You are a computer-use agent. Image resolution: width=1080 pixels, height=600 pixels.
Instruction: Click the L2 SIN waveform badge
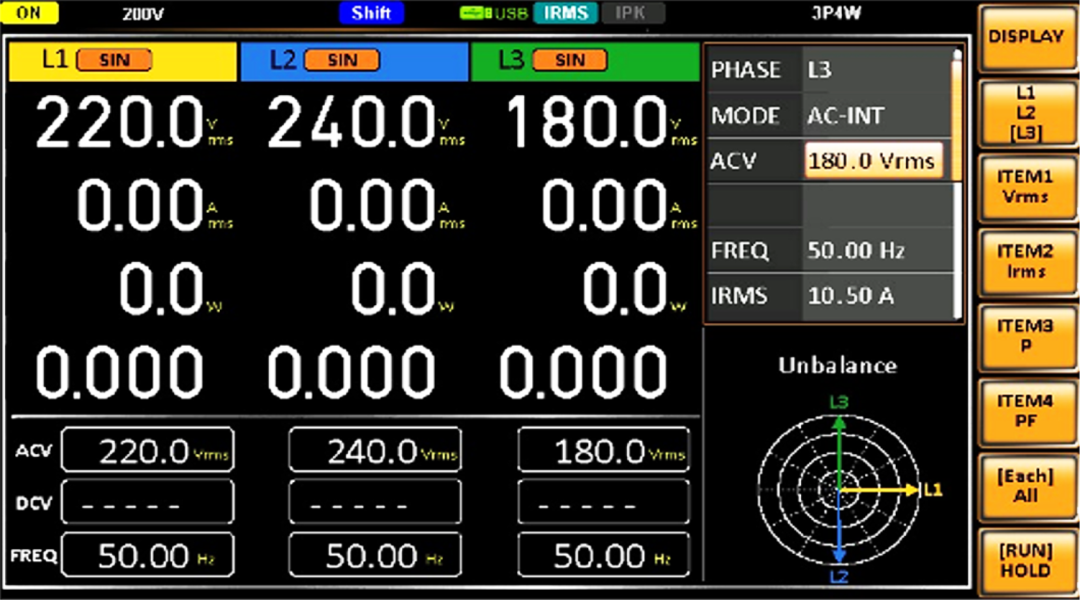point(342,60)
